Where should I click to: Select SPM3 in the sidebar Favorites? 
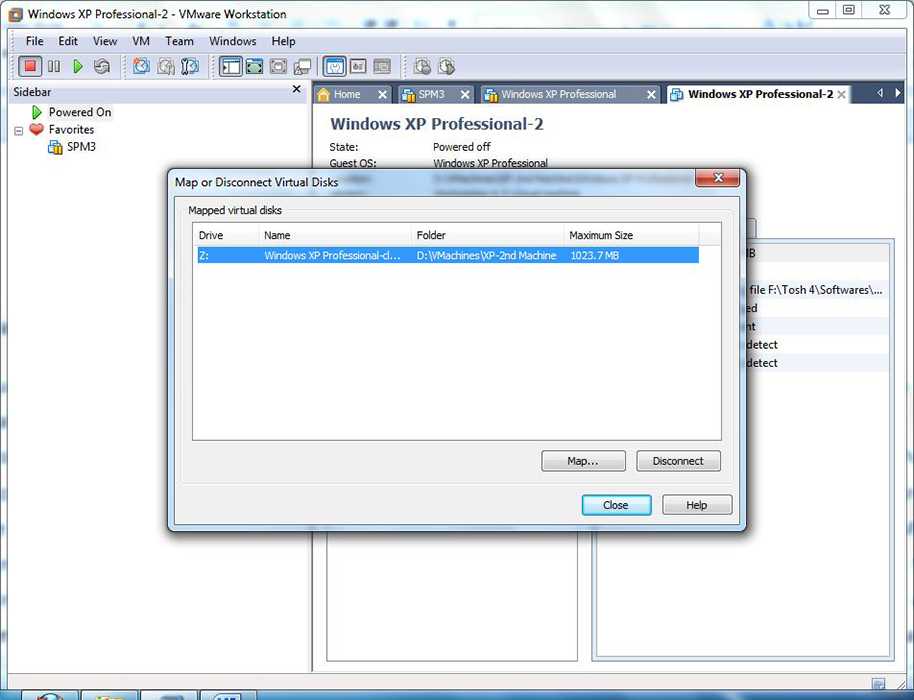click(x=81, y=147)
